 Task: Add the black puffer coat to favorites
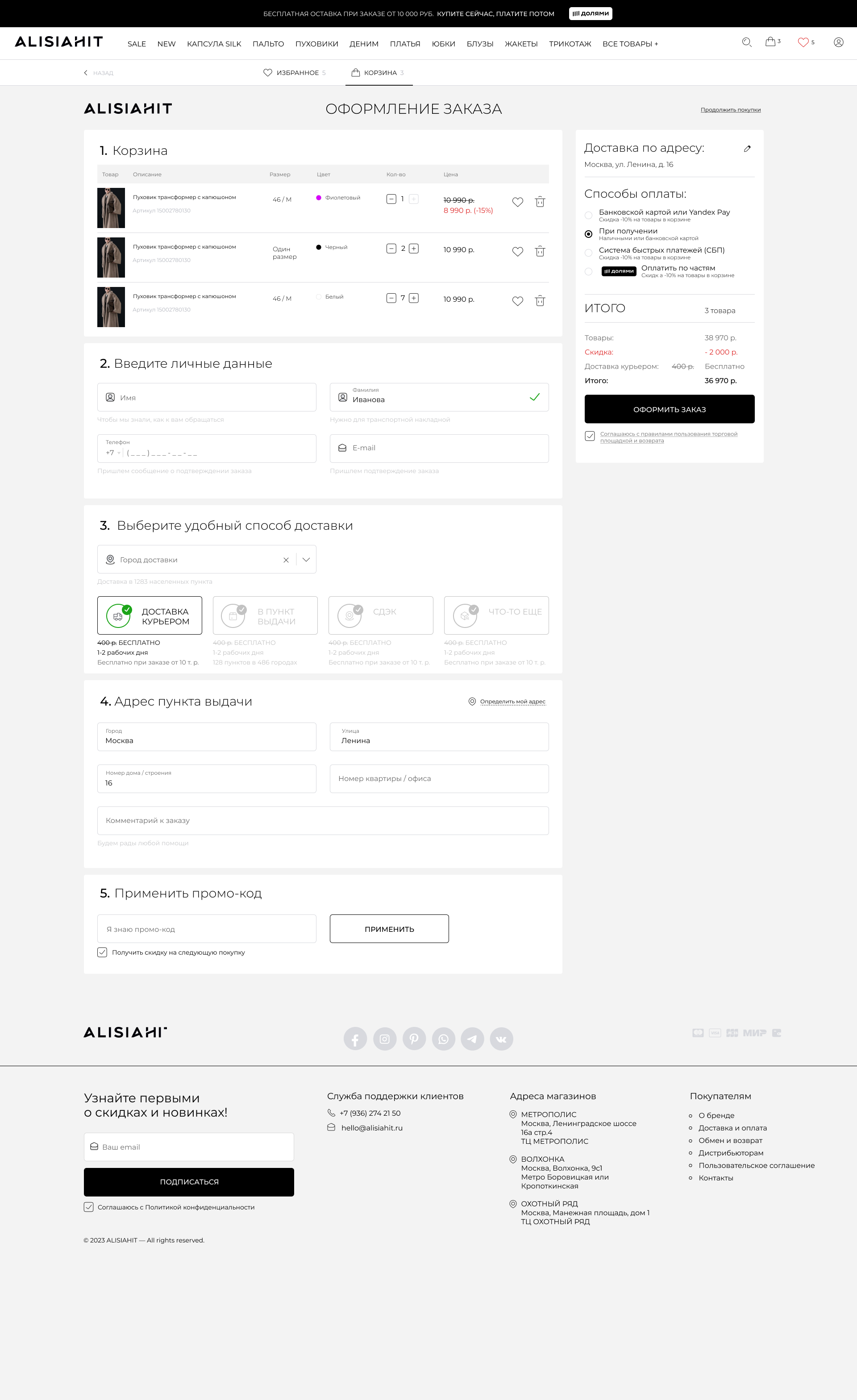click(517, 251)
